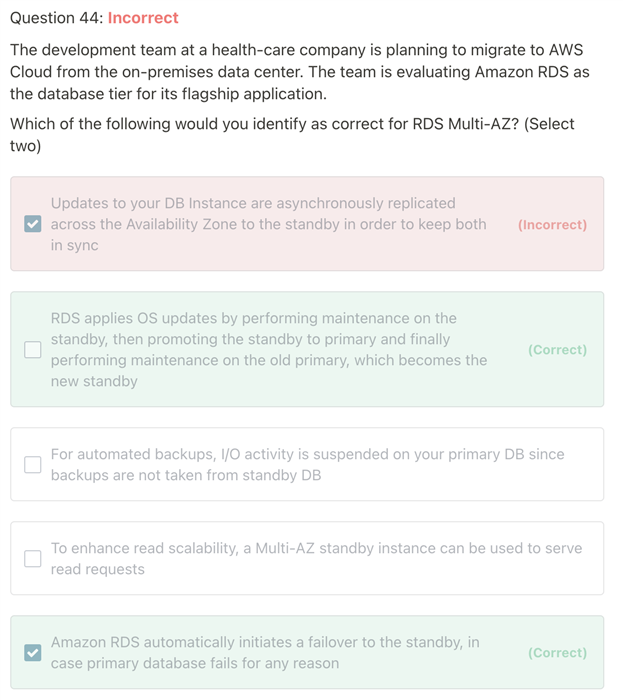Select the 'Amazon RDS automatically initiates a failover' text

click(x=265, y=653)
